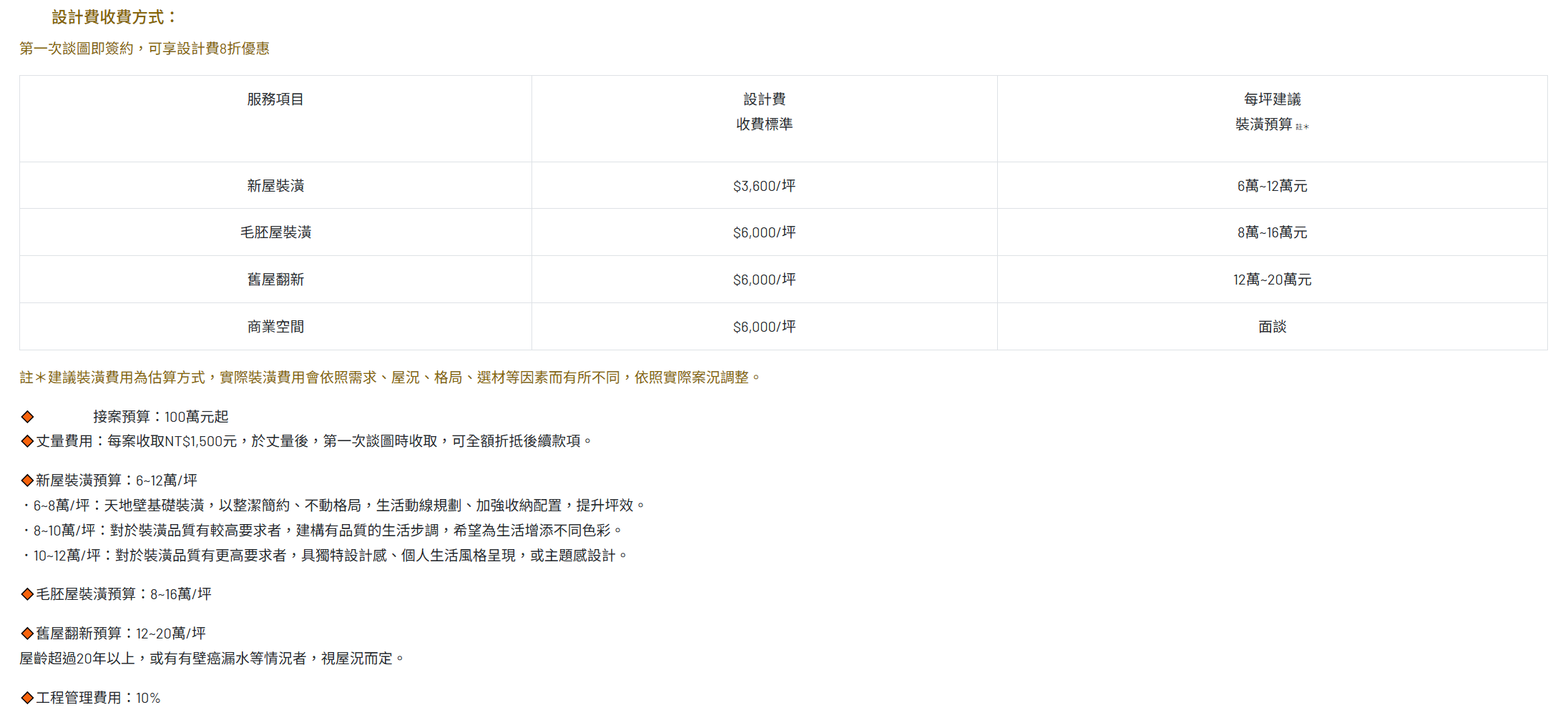Screen dimensions: 1568x720
Task: Click the 註＊建議裝潢費用 footnote text
Action: pyautogui.click(x=391, y=378)
